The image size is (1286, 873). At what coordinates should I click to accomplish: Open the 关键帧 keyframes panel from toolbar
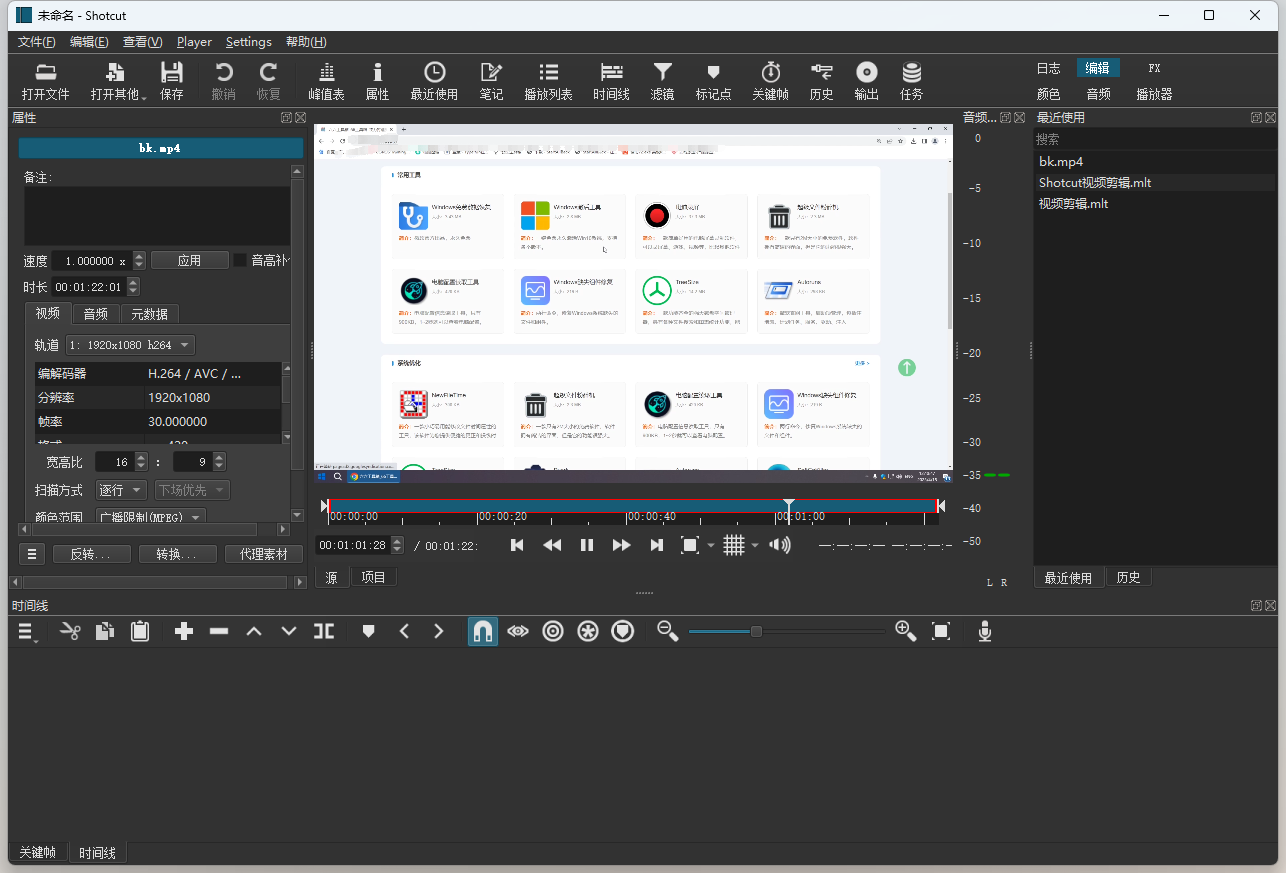(x=770, y=81)
